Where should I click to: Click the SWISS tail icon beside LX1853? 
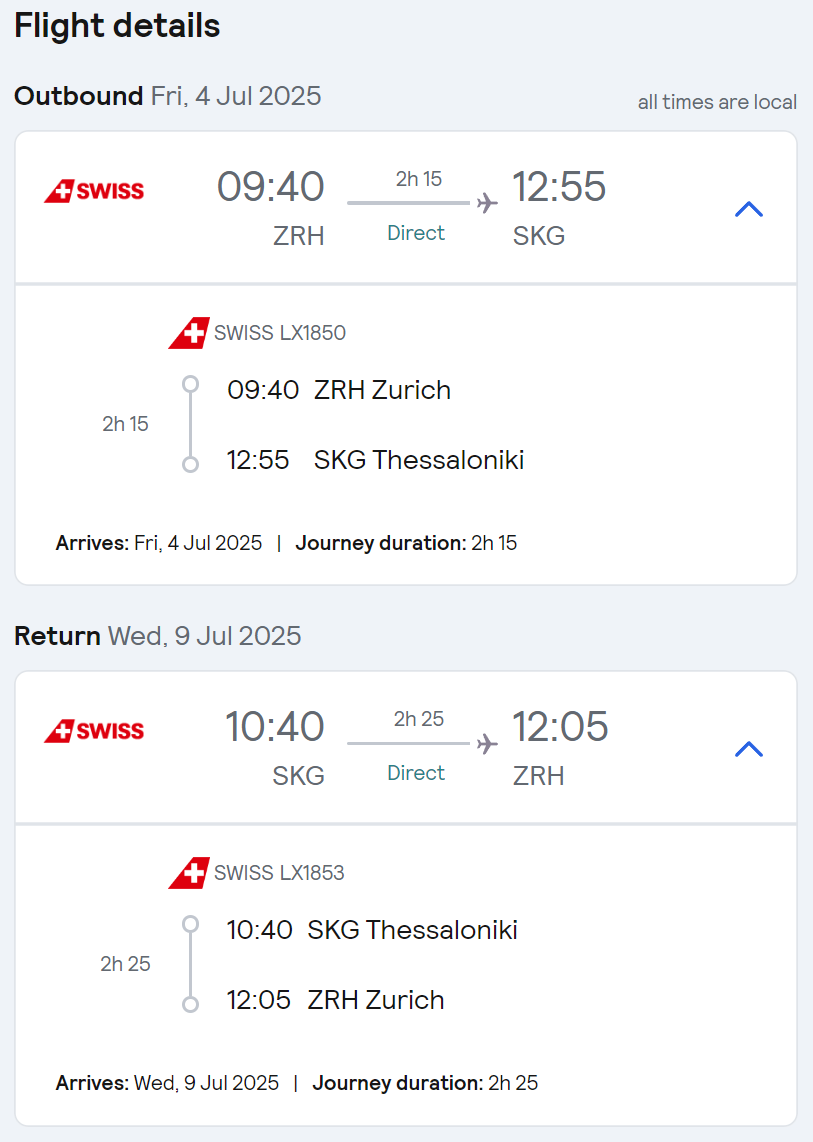189,873
